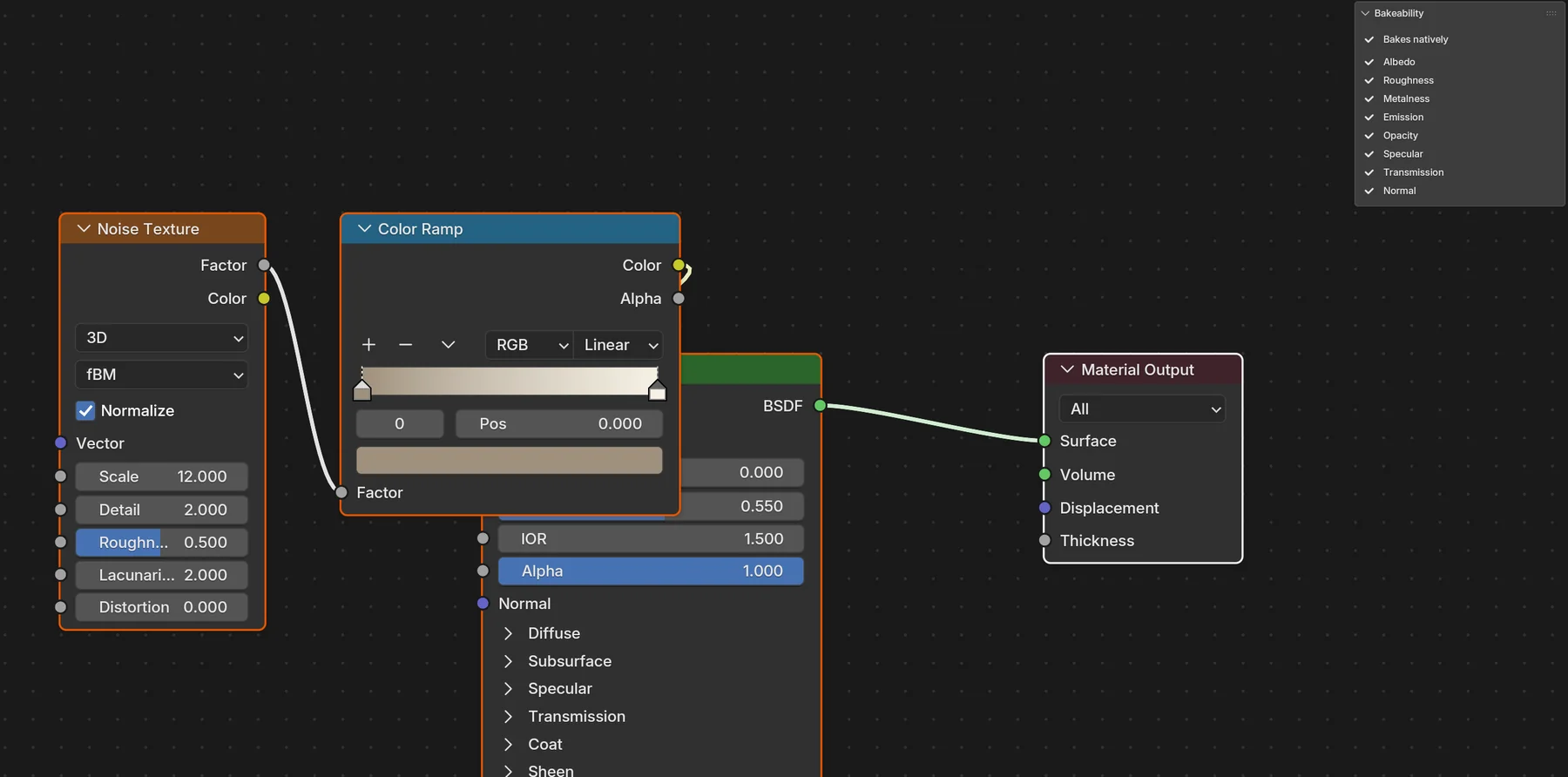Toggle the Transmission check in Bakeability
The image size is (1568, 777).
click(x=1369, y=172)
